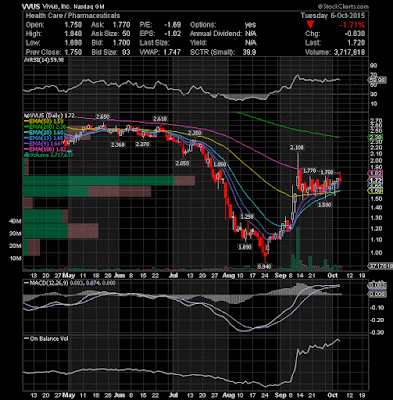Click the 2.650 peak price annotation

coord(102,117)
